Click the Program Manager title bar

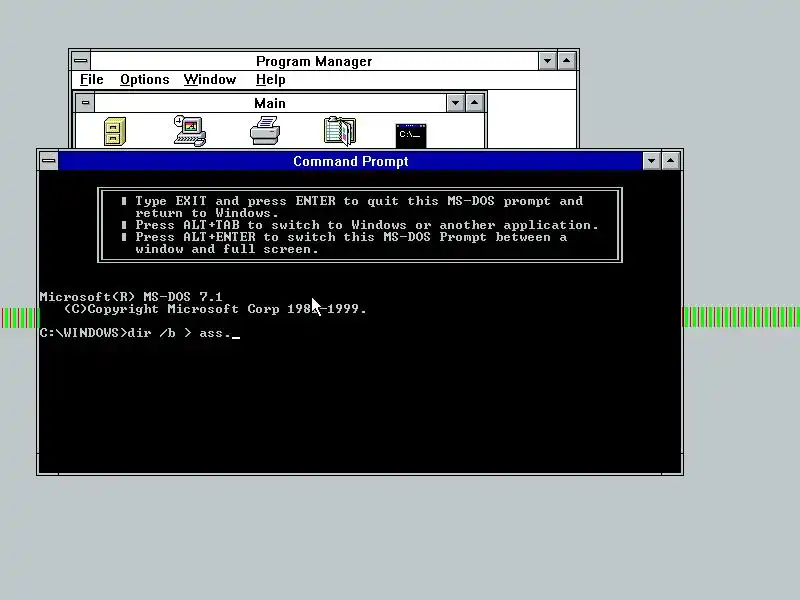(x=314, y=61)
